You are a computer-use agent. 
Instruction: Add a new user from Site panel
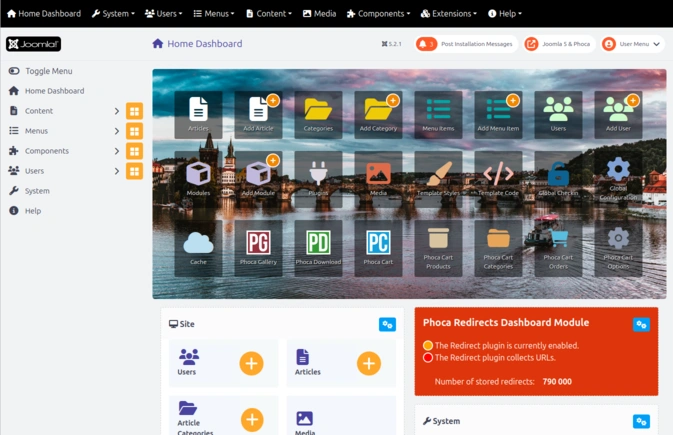click(x=252, y=364)
